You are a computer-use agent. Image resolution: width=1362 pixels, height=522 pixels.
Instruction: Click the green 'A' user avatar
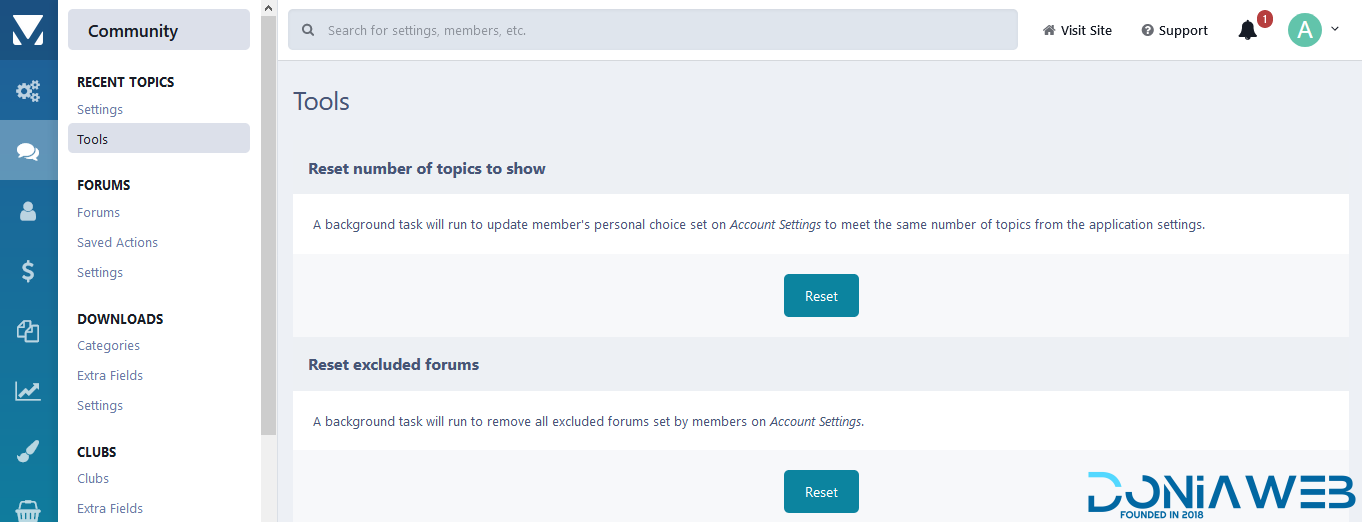click(x=1304, y=30)
